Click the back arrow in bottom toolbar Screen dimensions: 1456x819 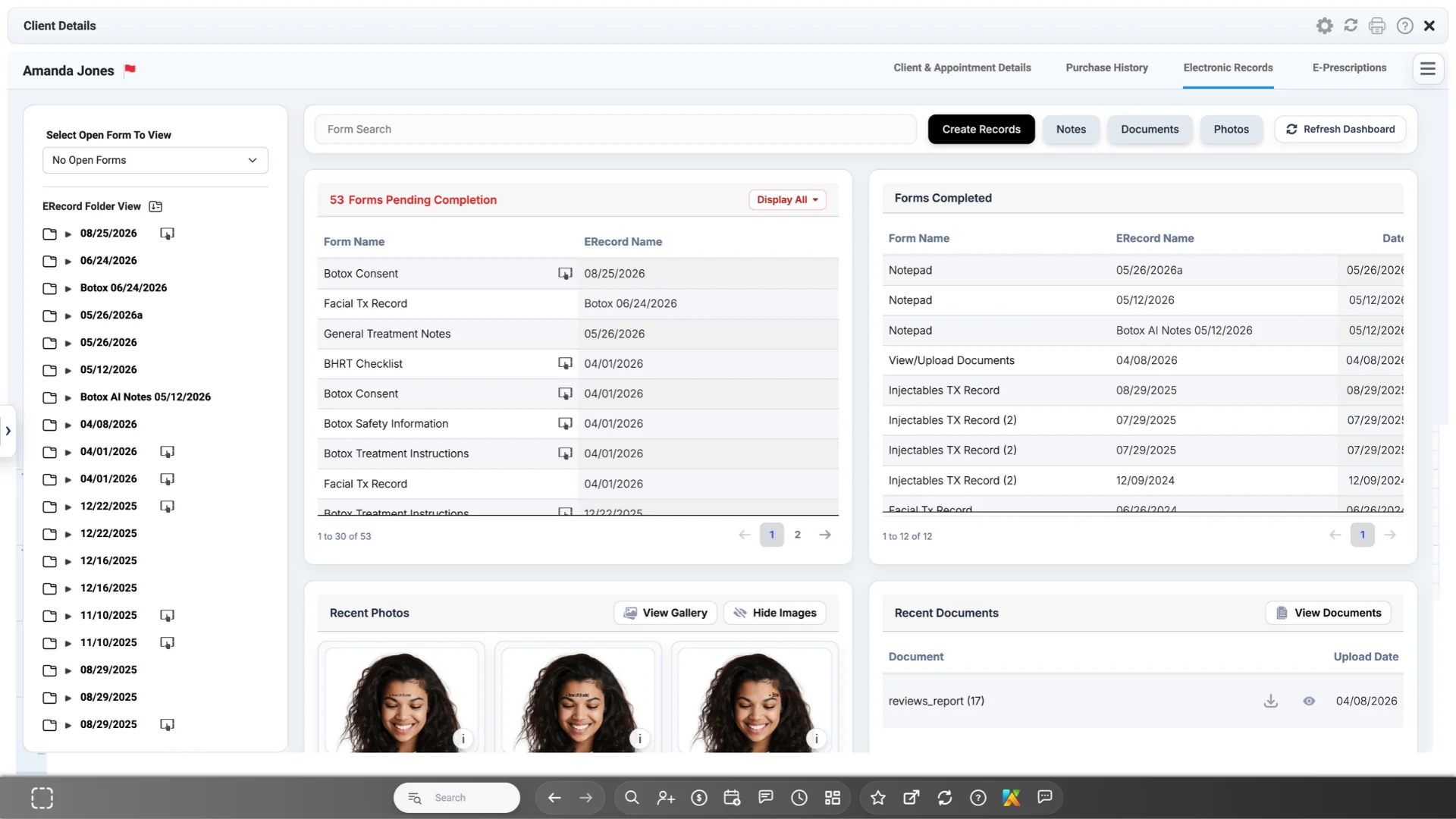pyautogui.click(x=554, y=798)
